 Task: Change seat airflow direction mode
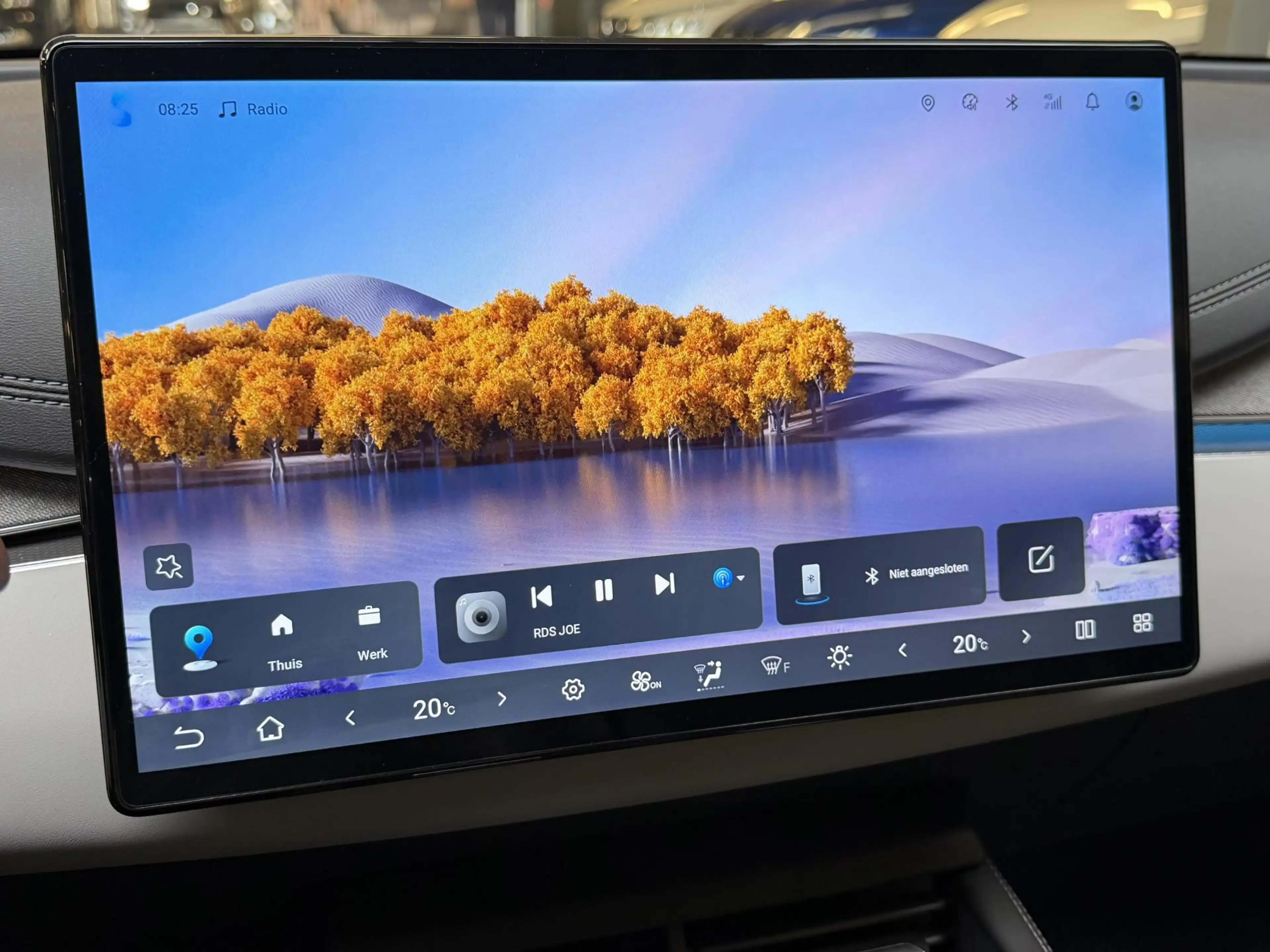pos(708,675)
